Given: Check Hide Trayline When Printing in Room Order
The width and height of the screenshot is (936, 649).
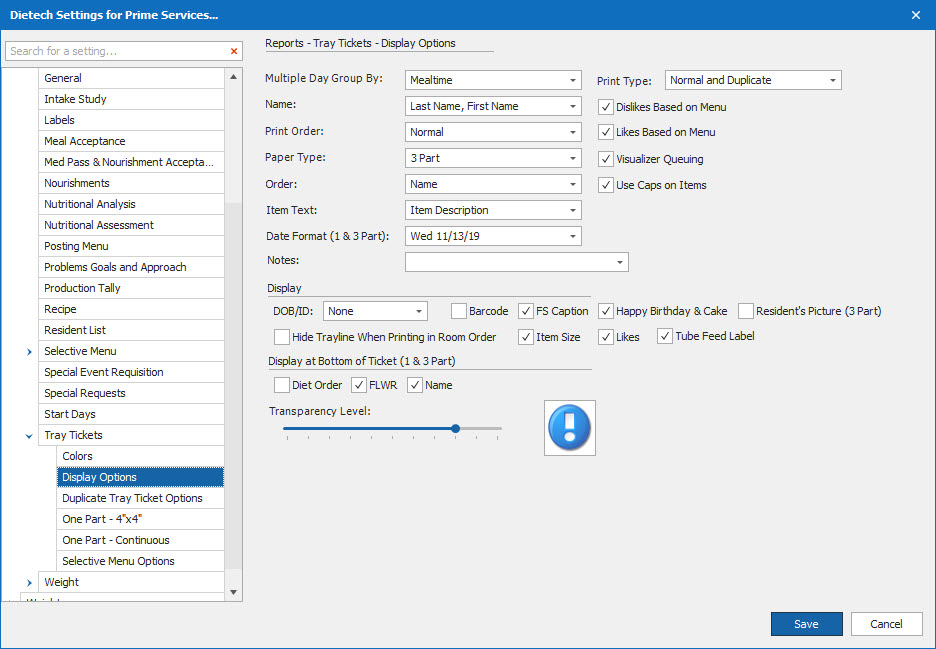Looking at the screenshot, I should pyautogui.click(x=282, y=337).
